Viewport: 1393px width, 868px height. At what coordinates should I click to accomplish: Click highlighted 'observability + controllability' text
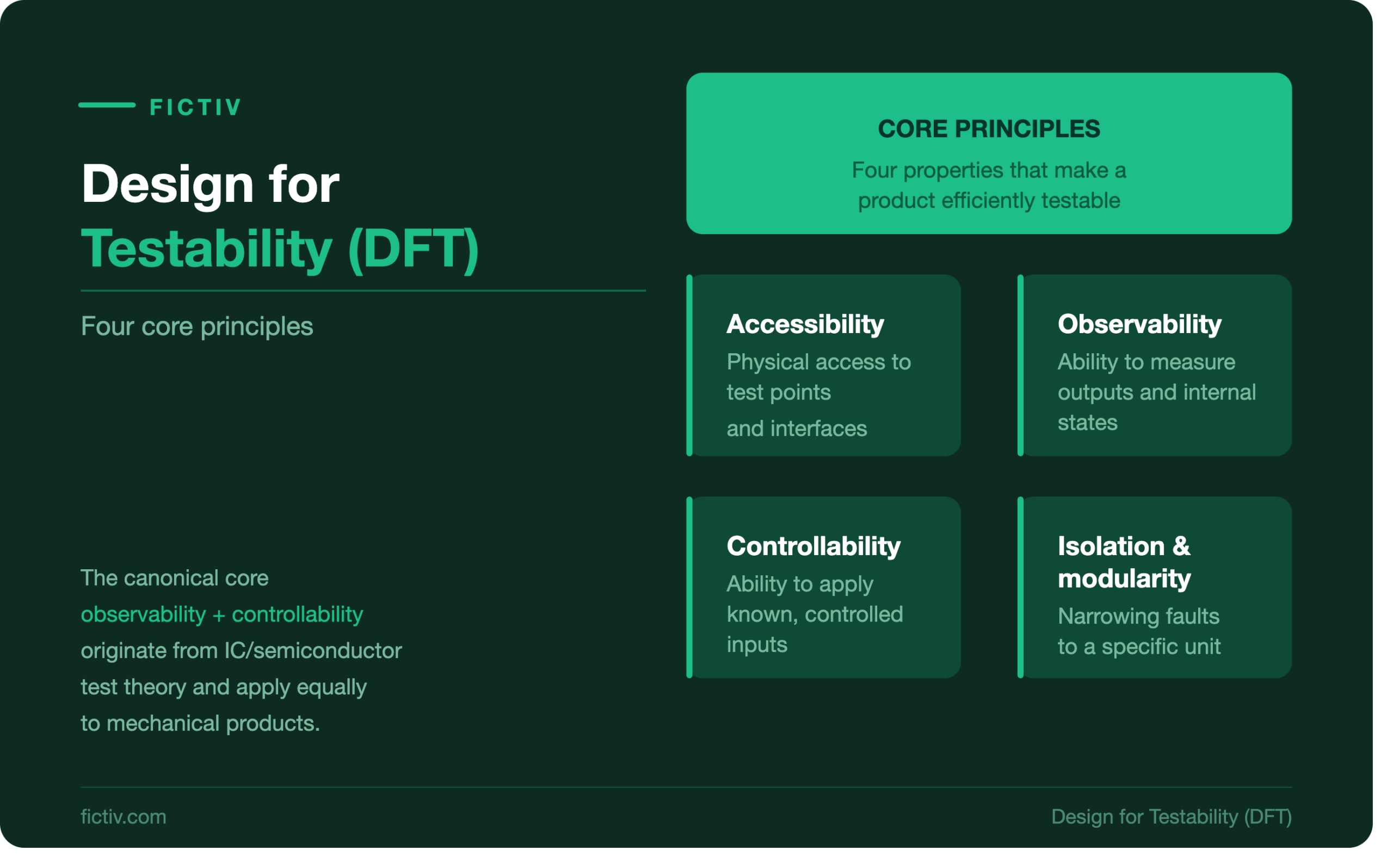click(221, 615)
